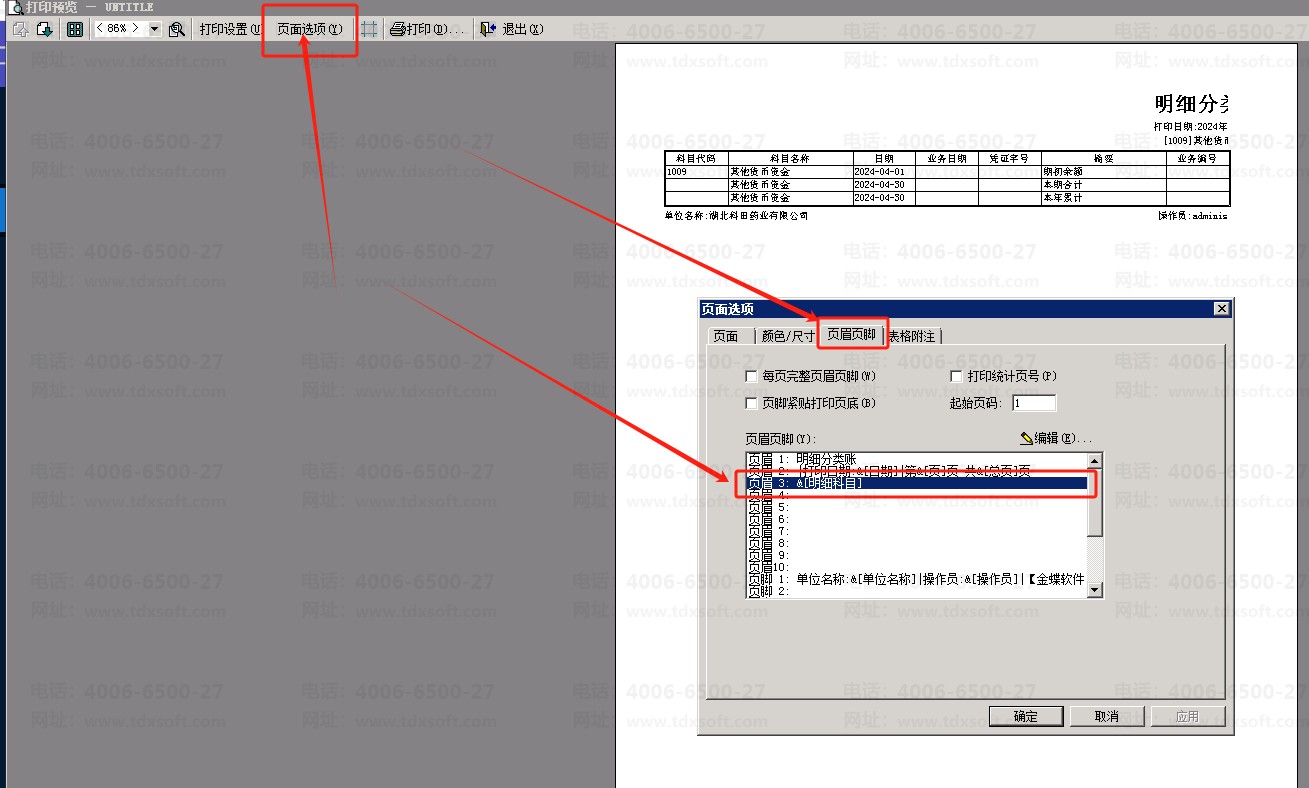This screenshot has height=788, width=1309.
Task: Select the empty 页眉 9 row
Action: 916,555
